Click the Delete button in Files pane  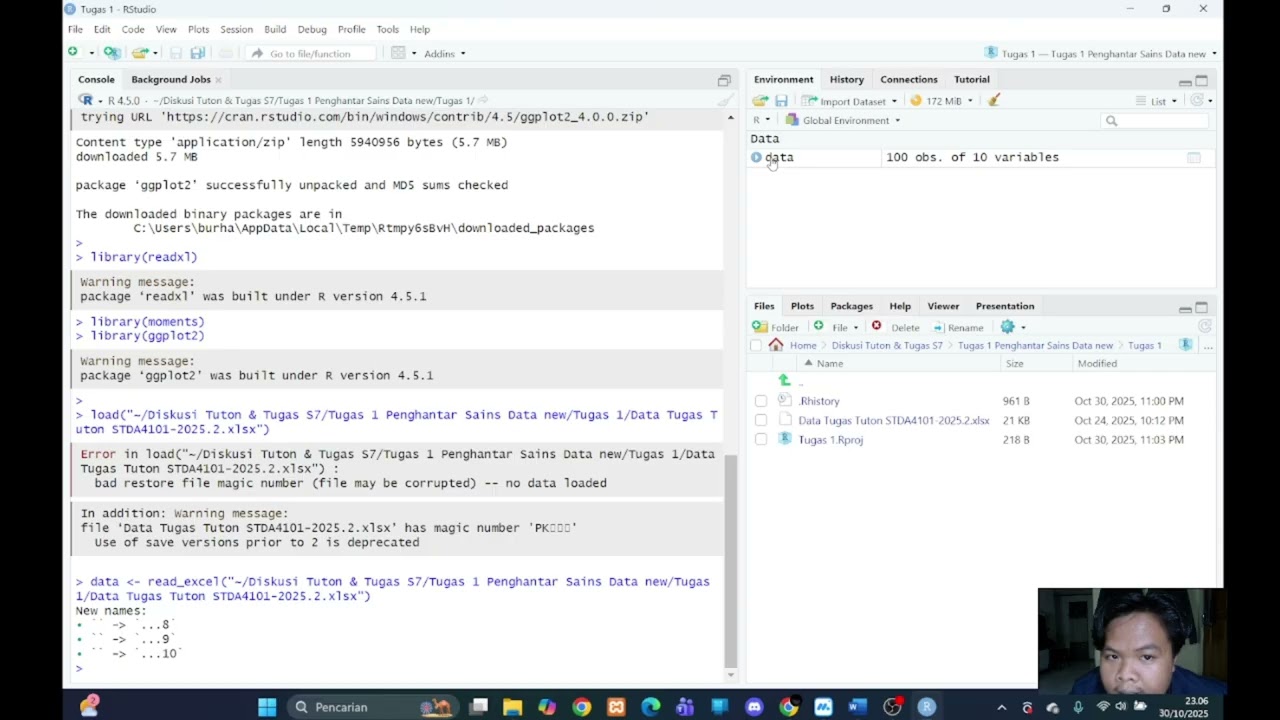pyautogui.click(x=894, y=327)
